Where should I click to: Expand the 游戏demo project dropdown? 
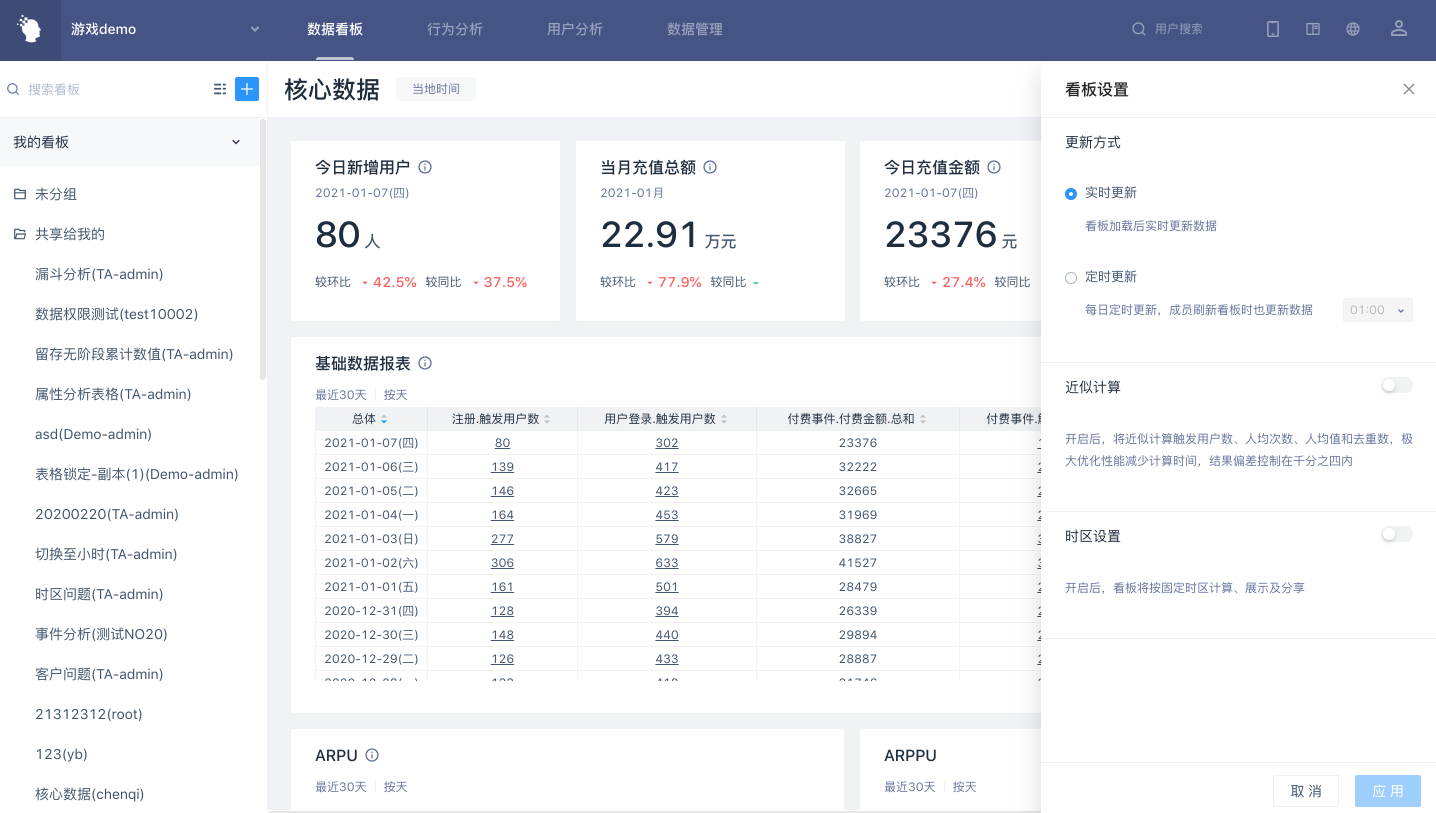pos(255,29)
